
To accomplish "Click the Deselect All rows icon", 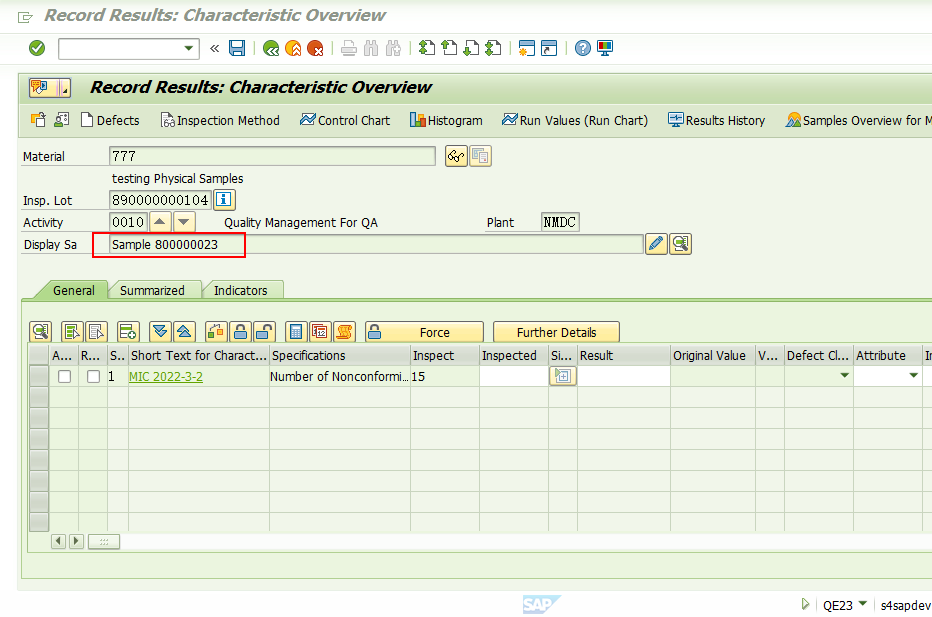I will pyautogui.click(x=96, y=332).
